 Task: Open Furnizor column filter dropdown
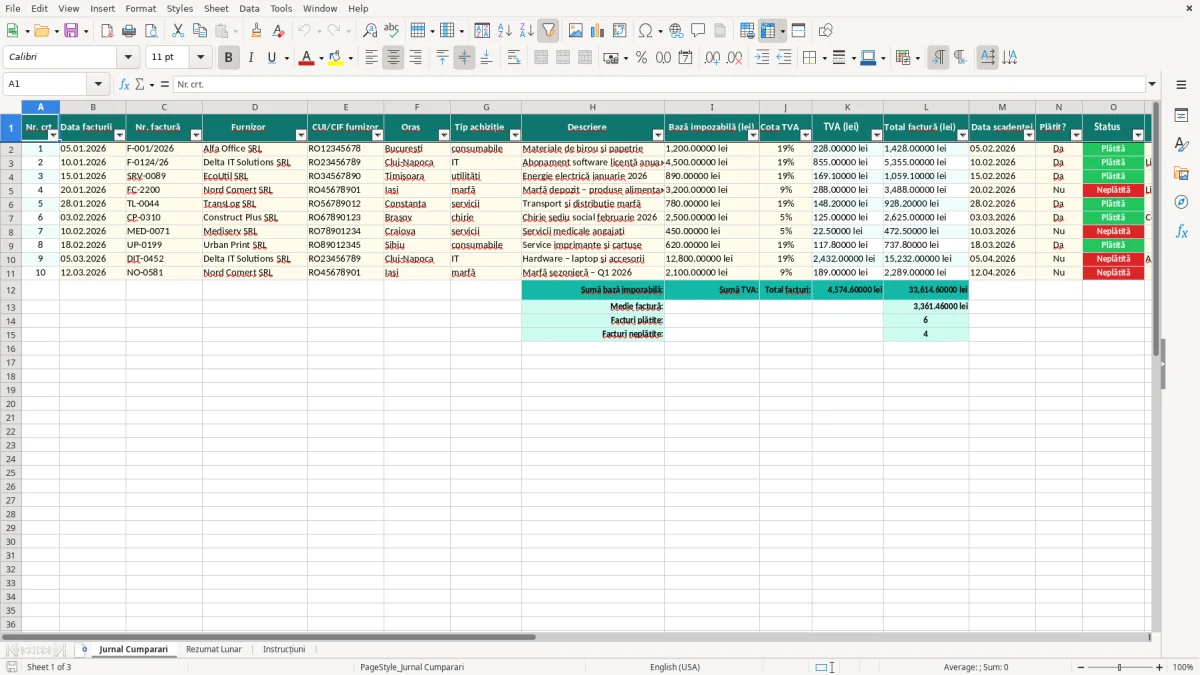point(301,134)
